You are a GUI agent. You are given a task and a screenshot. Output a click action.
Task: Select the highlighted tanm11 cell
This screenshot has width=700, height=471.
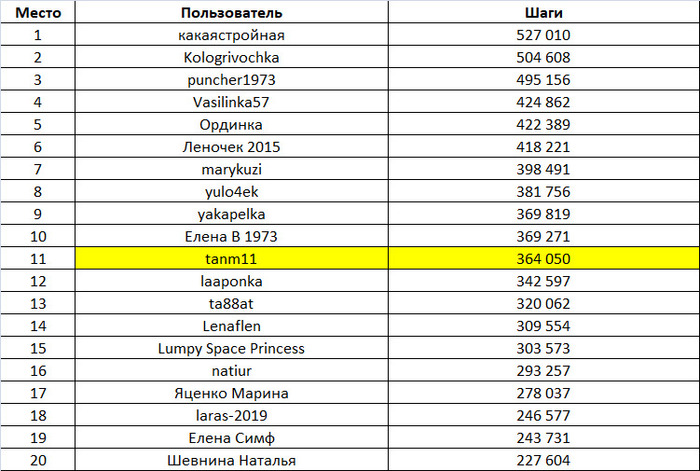(231, 259)
